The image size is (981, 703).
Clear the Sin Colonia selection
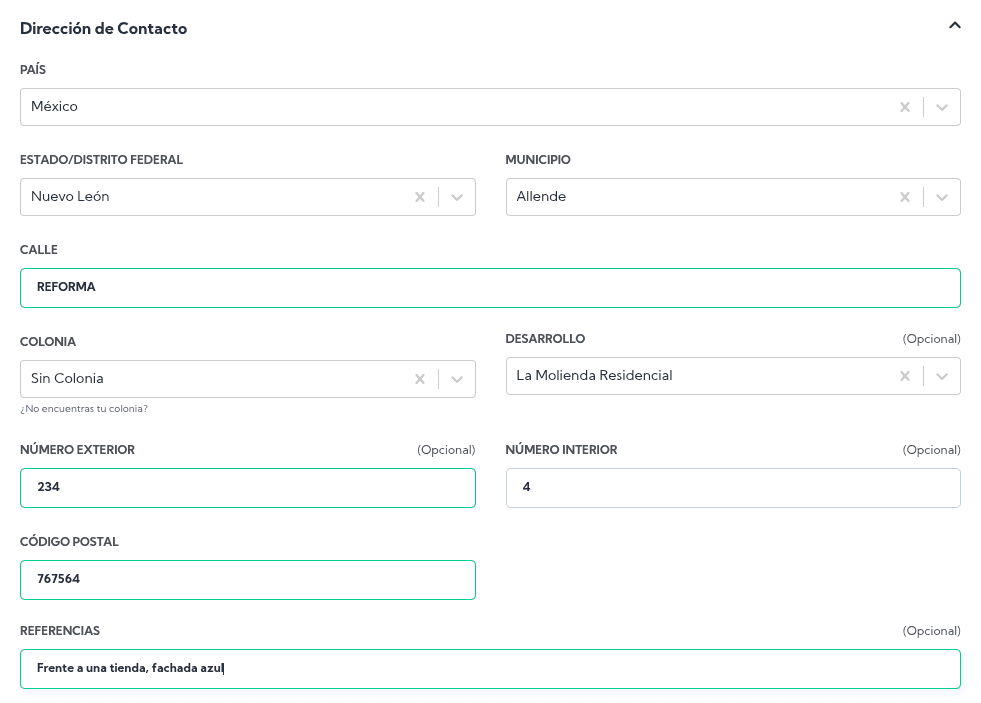(x=420, y=379)
